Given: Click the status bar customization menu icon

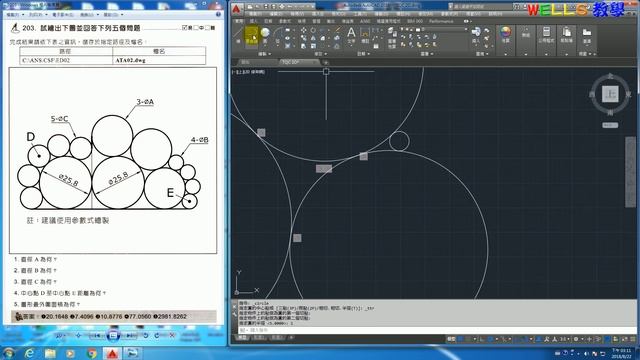Looking at the screenshot, I should (633, 339).
